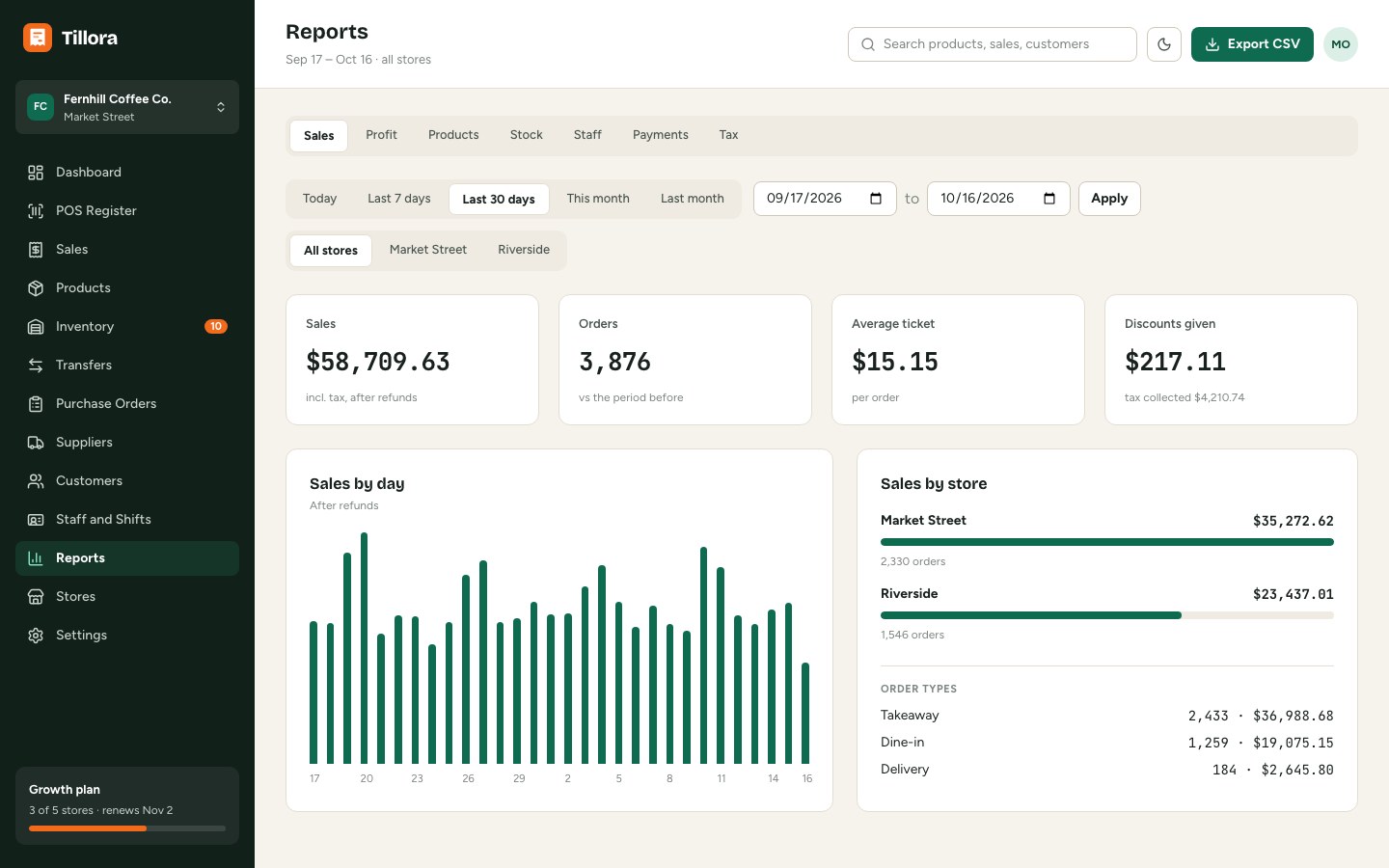Click the start date field 09/17/2026
1389x868 pixels.
(825, 199)
